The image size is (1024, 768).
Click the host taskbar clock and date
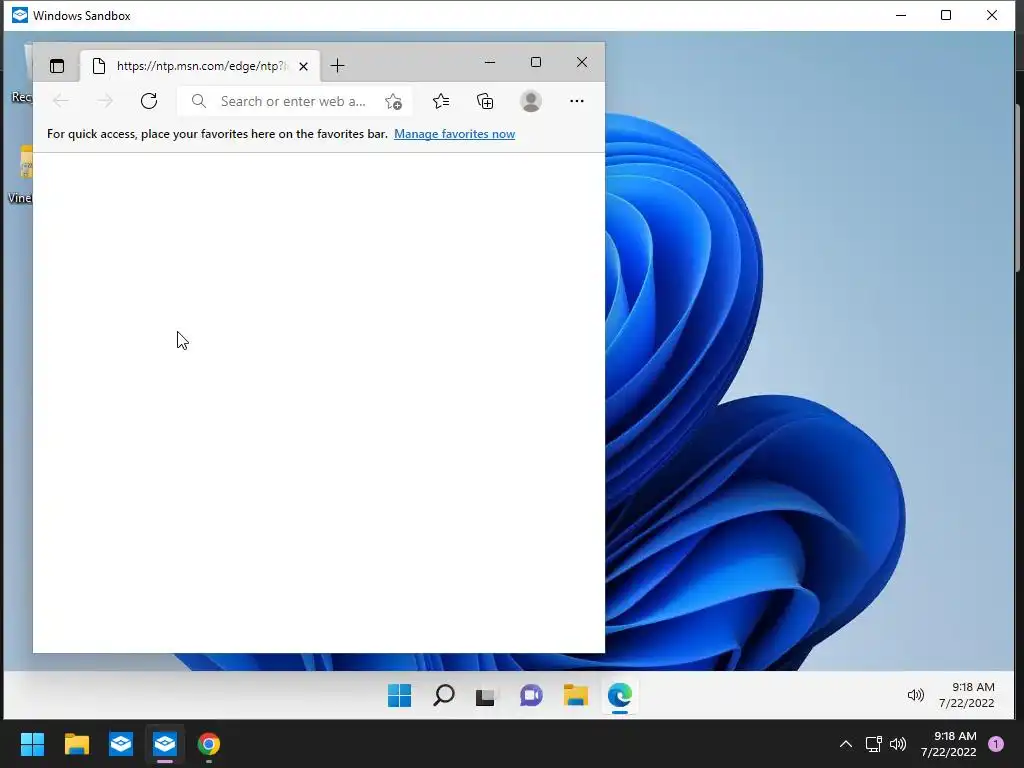949,744
